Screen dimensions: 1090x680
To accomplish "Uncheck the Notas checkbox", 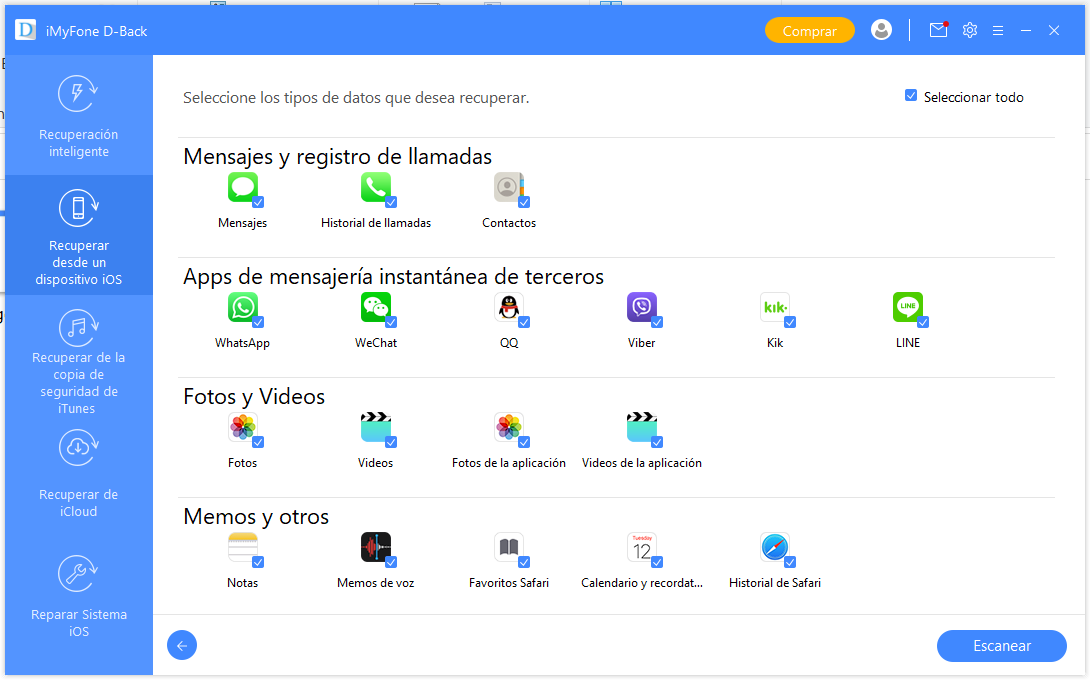I will 258,562.
